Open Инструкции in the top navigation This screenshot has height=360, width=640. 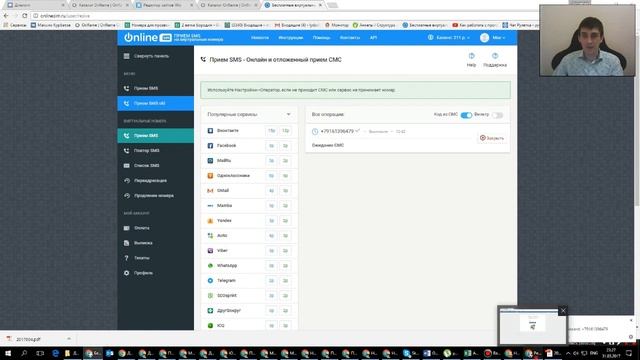tap(291, 38)
